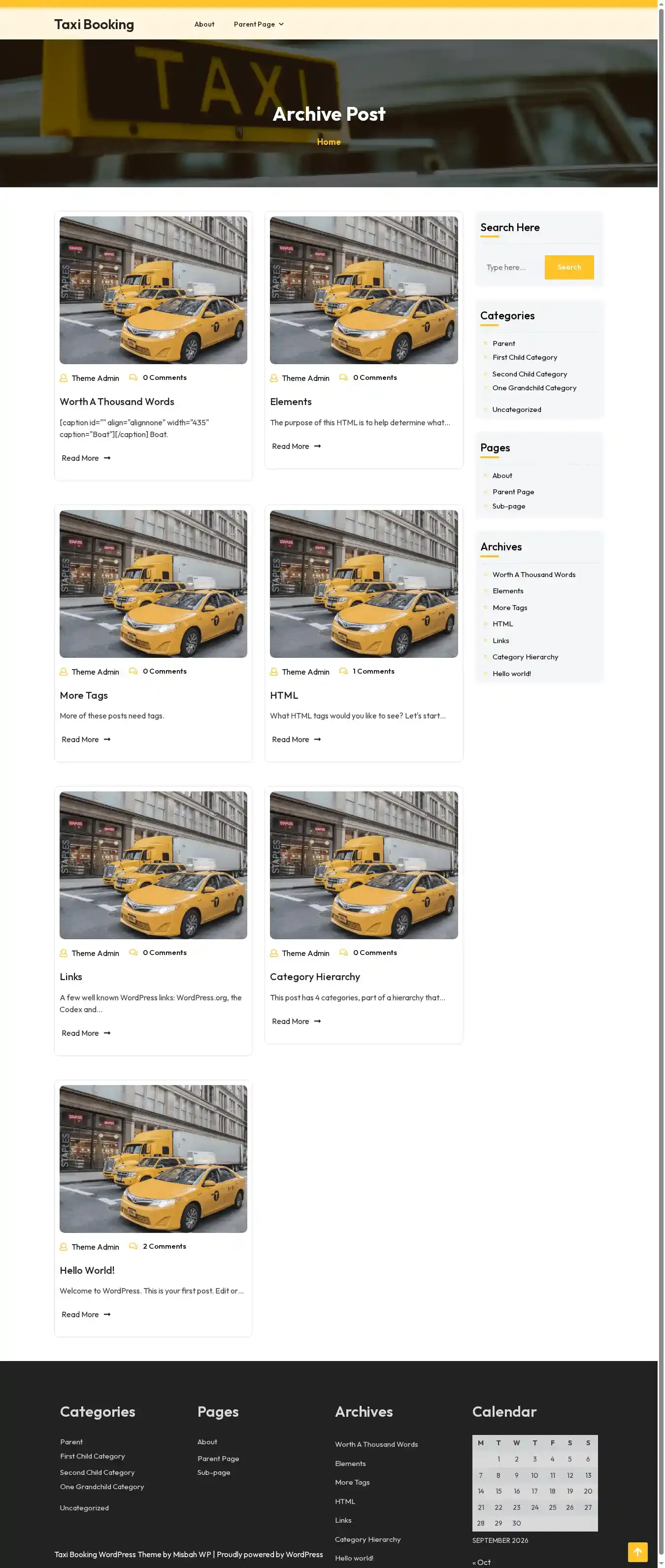This screenshot has height=1568, width=665.
Task: Click comments icon beside 2 Comments
Action: 133,1246
